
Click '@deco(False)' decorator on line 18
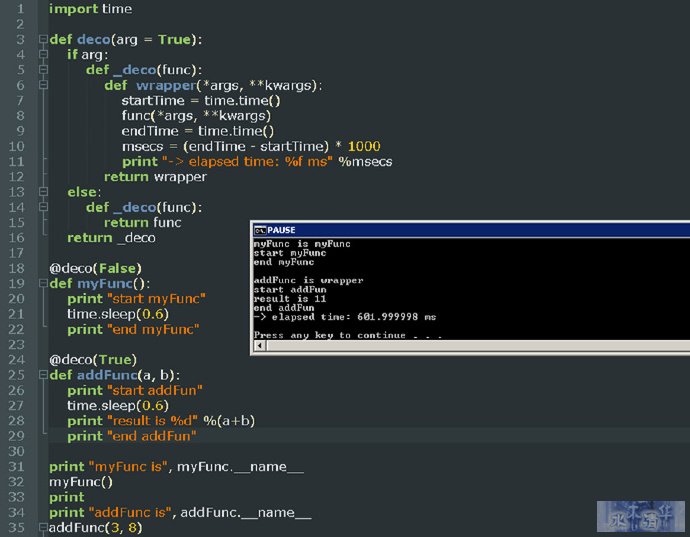point(95,268)
